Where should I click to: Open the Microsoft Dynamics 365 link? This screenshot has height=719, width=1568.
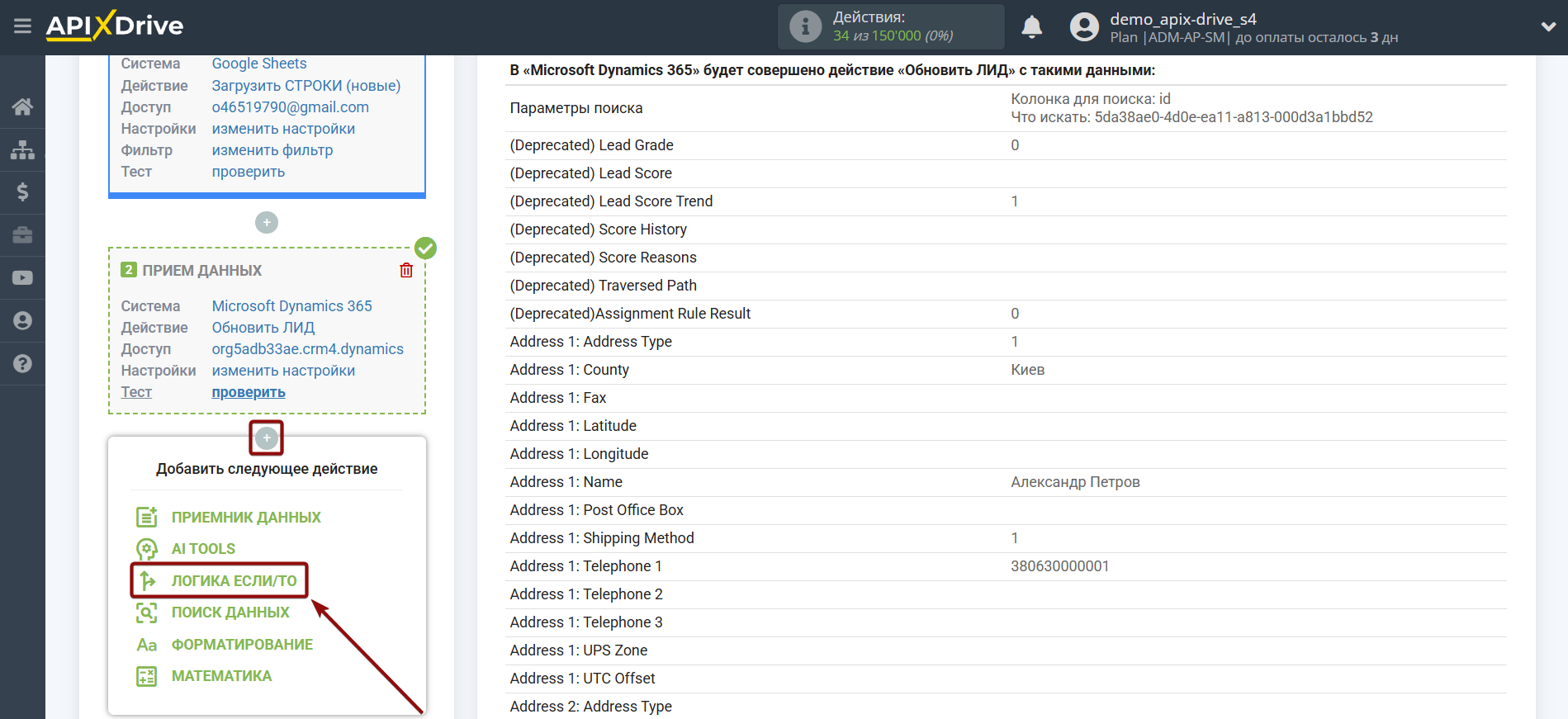292,306
